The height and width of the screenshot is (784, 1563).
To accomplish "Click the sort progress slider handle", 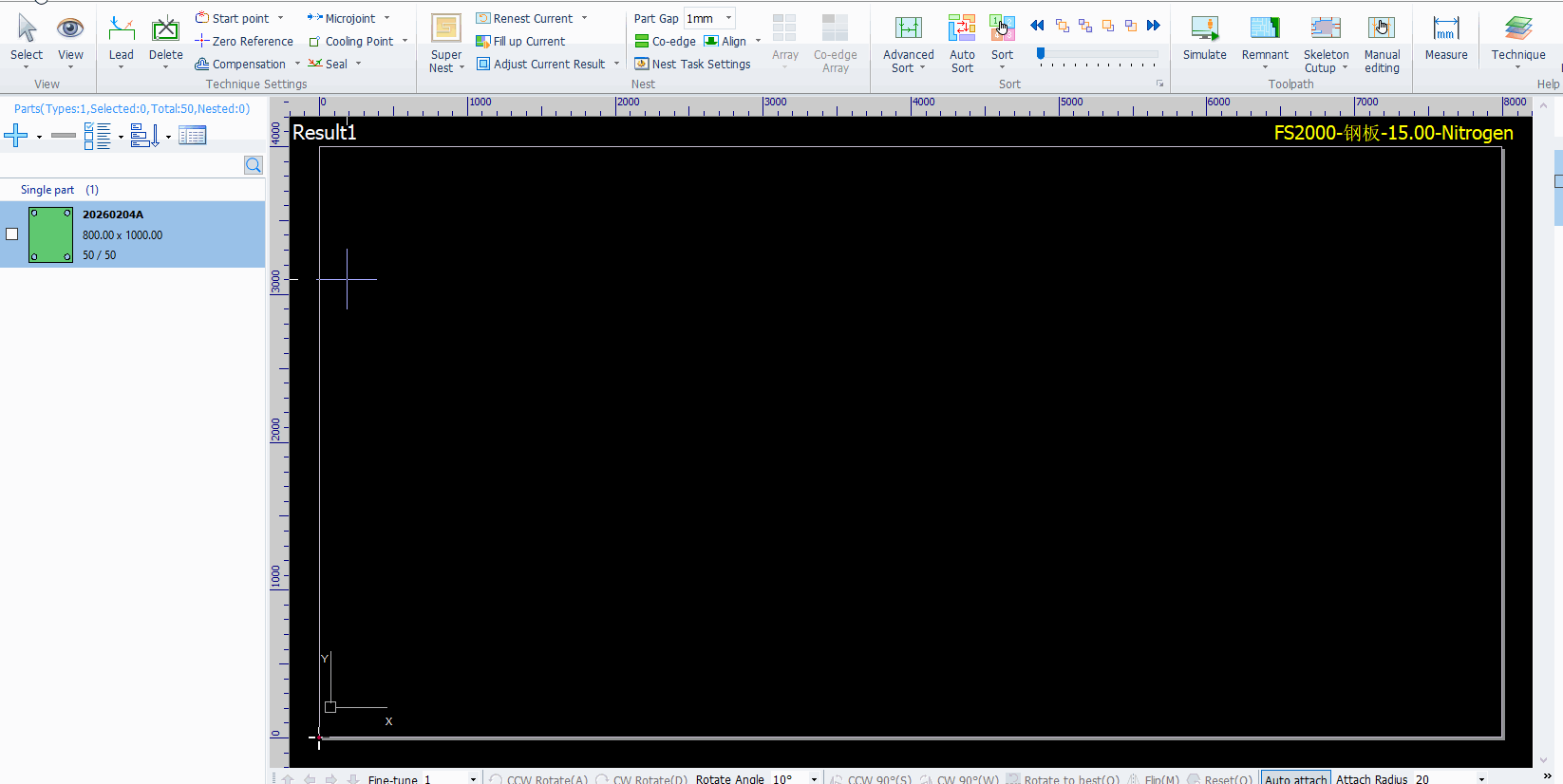I will click(1041, 54).
